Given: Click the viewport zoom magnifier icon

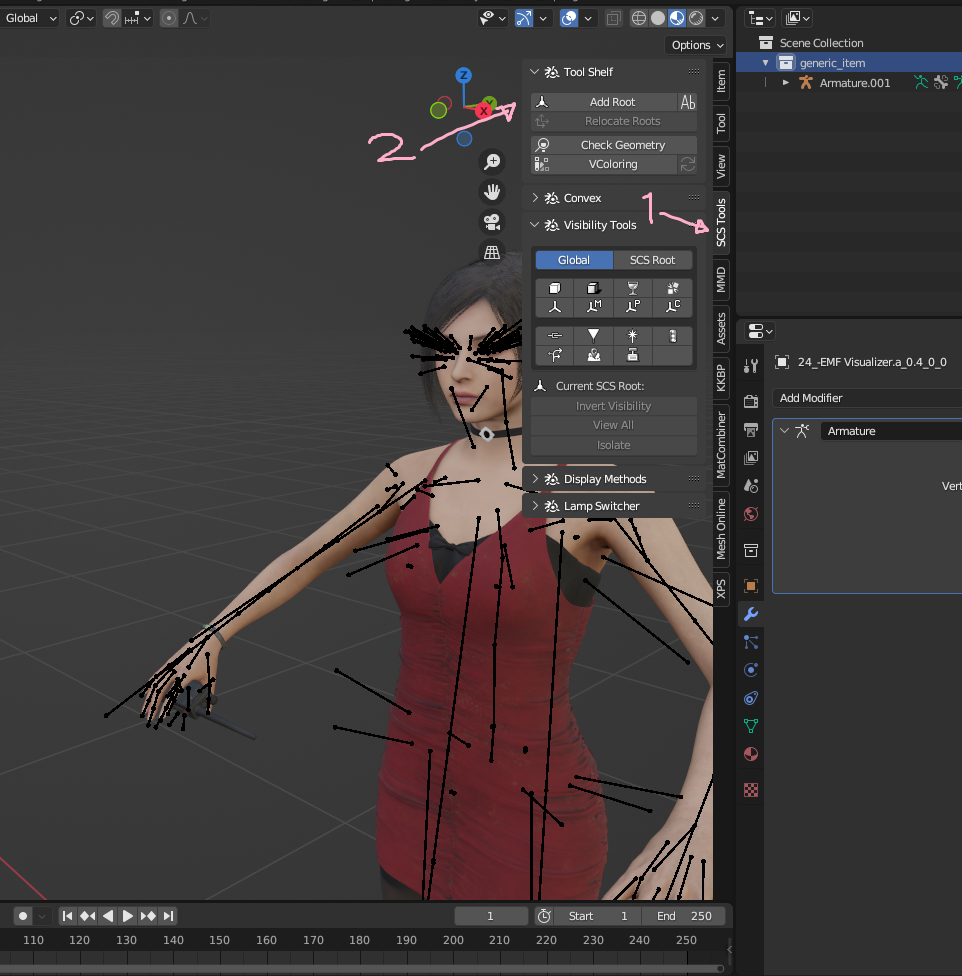Looking at the screenshot, I should (x=492, y=162).
